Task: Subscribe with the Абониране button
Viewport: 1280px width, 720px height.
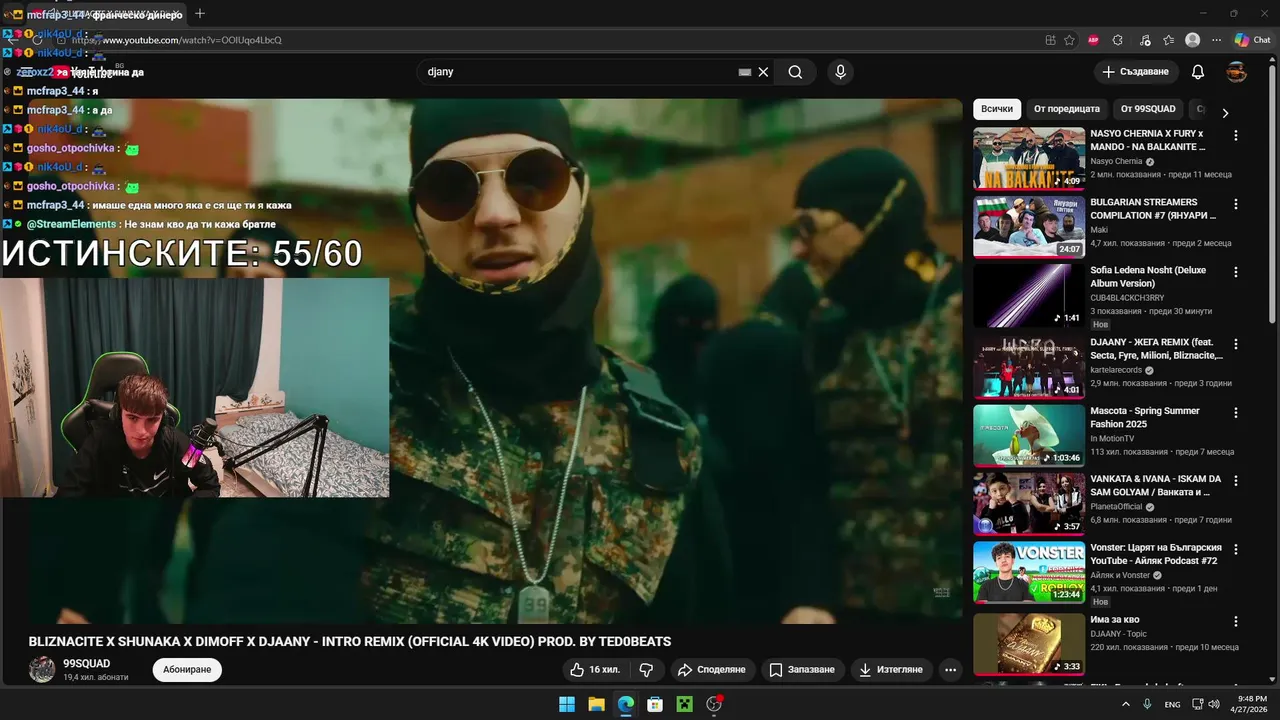Action: (187, 669)
